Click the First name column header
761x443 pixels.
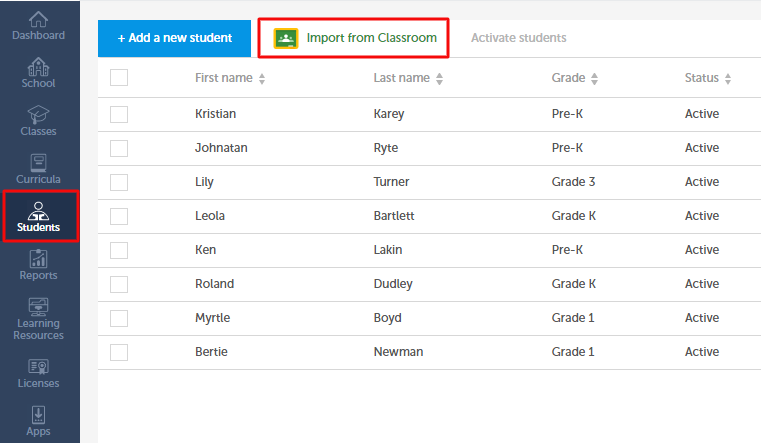[224, 78]
